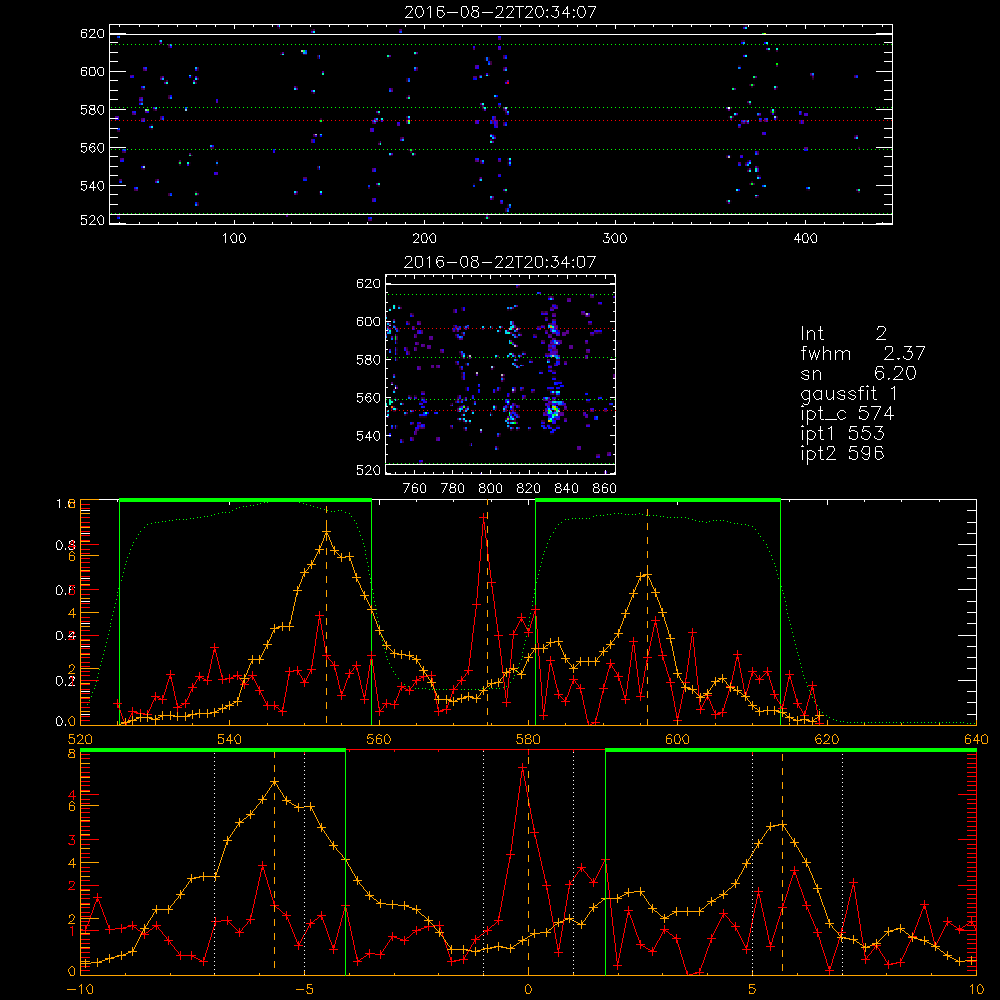This screenshot has height=1000, width=1000.
Task: Click x-axis label 200 on the top image
Action: 424,239
